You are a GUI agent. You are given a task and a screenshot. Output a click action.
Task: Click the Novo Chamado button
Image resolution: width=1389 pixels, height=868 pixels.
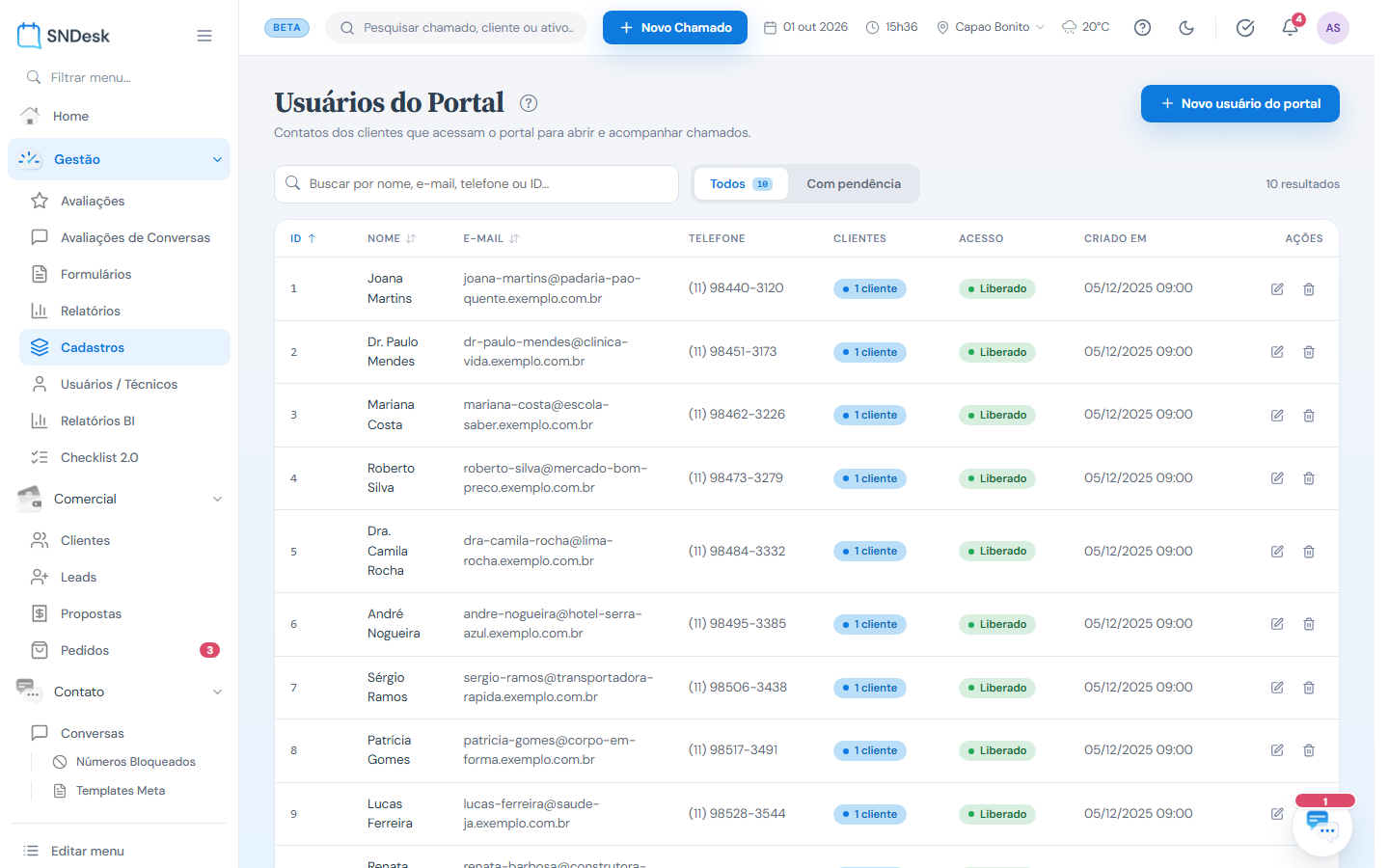coord(675,28)
